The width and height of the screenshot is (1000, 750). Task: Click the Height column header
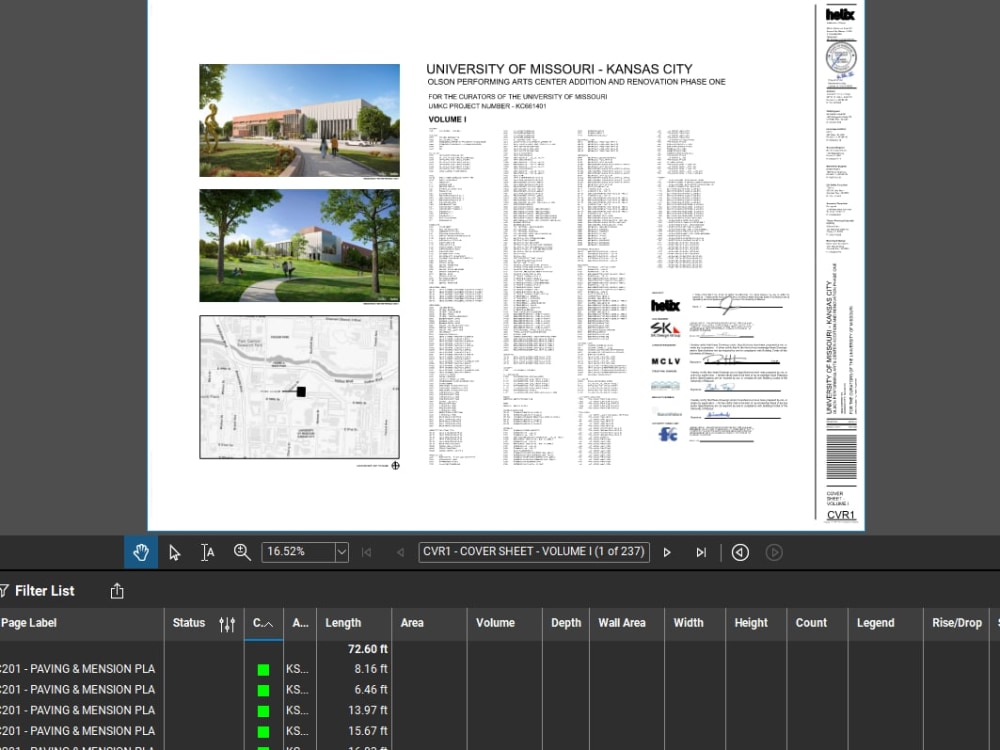pyautogui.click(x=756, y=623)
